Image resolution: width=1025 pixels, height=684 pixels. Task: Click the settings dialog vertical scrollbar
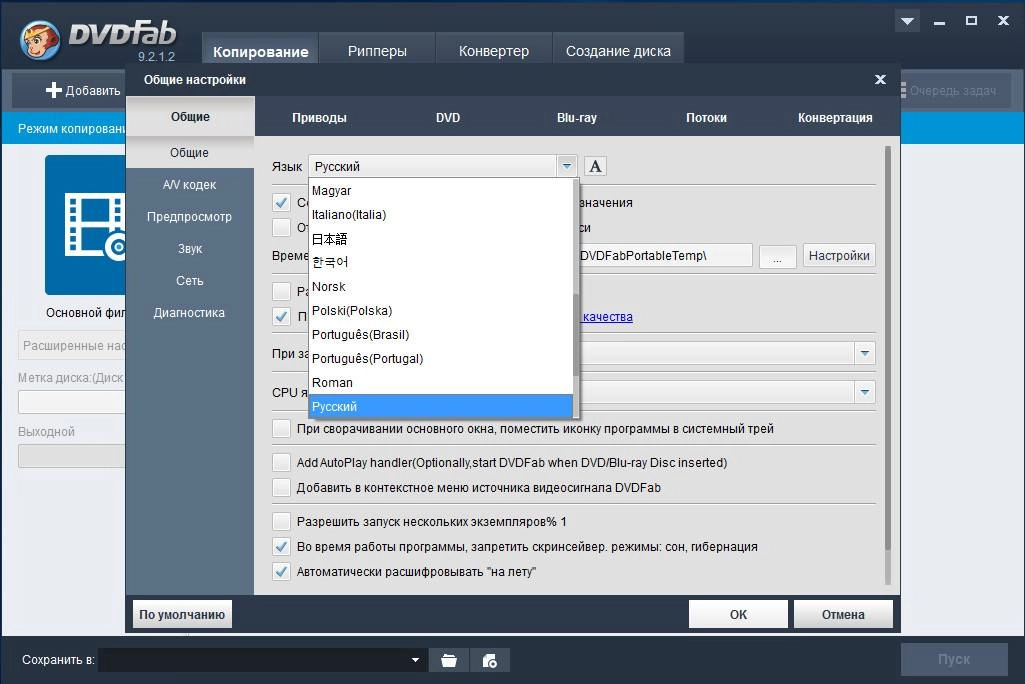click(888, 348)
